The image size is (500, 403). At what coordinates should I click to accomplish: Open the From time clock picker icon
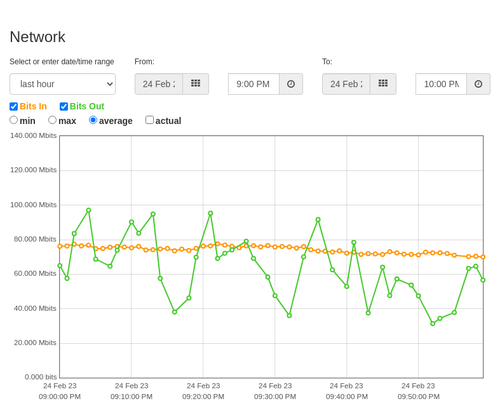pyautogui.click(x=291, y=84)
